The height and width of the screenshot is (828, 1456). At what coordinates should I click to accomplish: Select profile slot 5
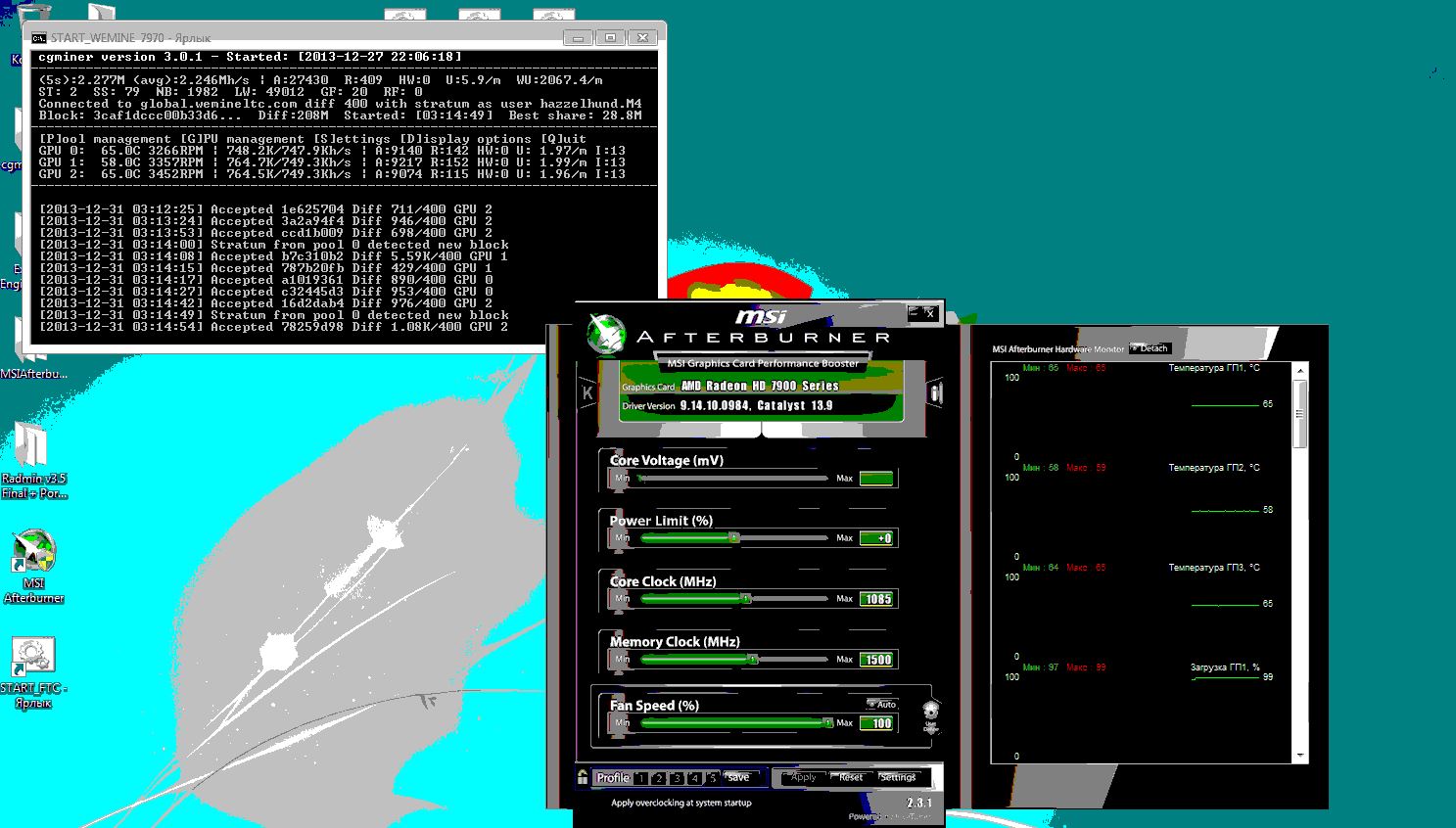713,778
